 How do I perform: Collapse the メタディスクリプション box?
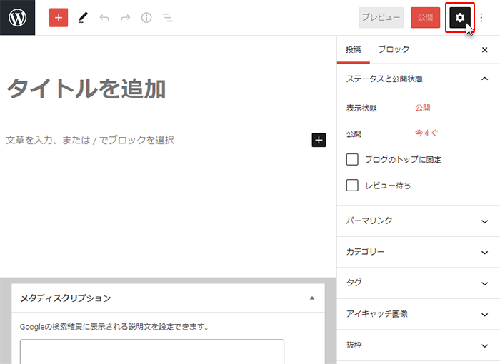click(312, 298)
